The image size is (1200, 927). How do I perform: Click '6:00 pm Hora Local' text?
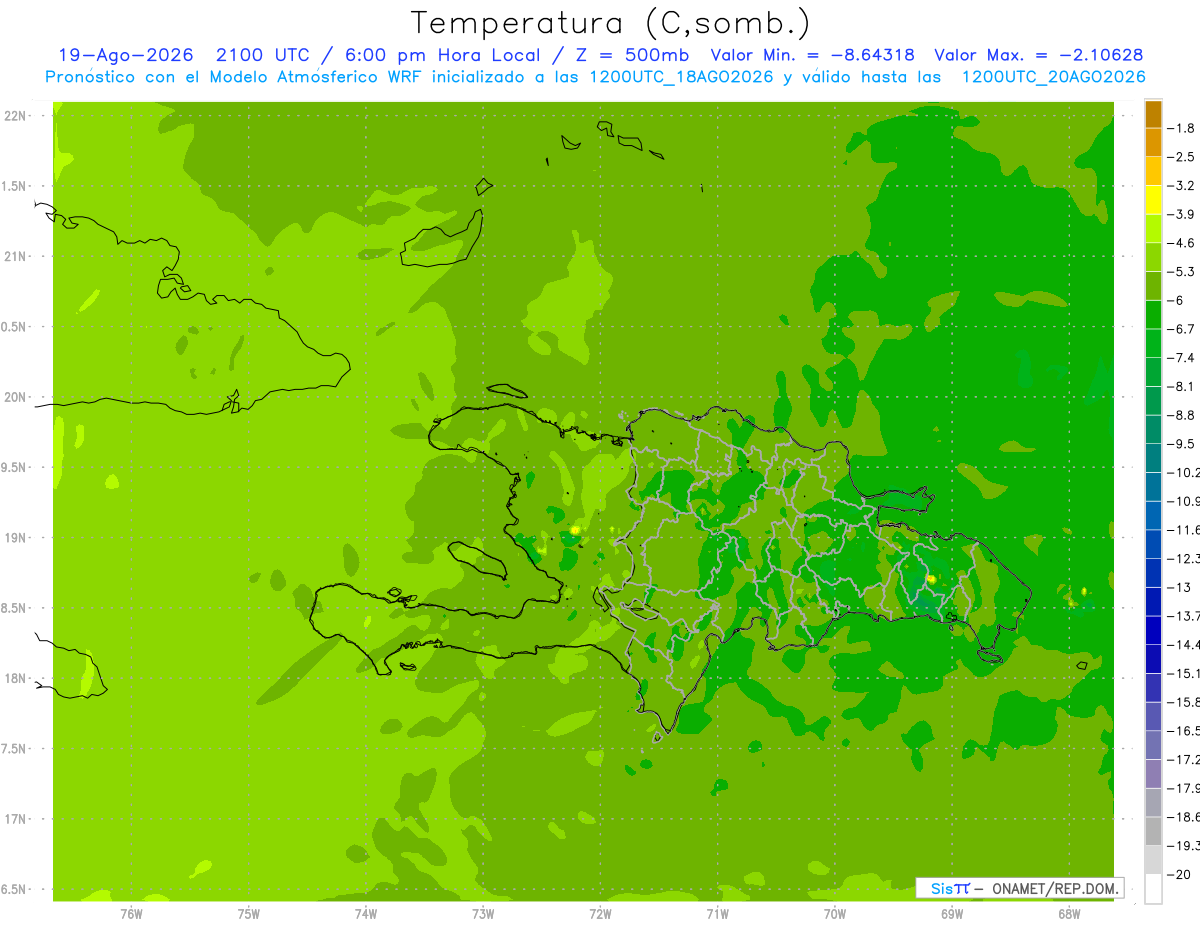(x=441, y=56)
